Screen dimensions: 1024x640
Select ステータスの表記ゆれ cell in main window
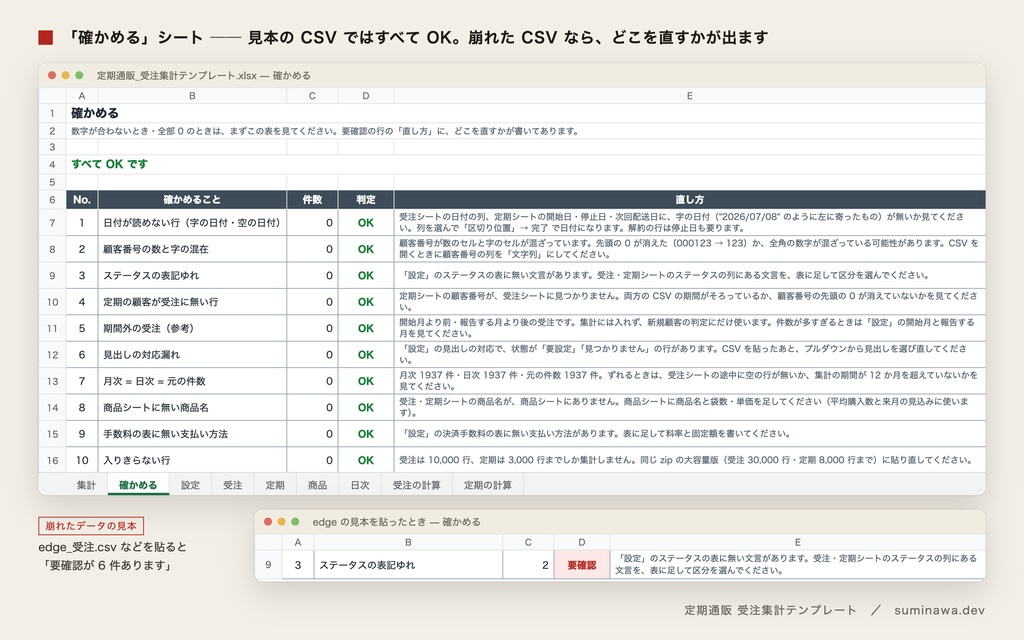click(x=192, y=276)
